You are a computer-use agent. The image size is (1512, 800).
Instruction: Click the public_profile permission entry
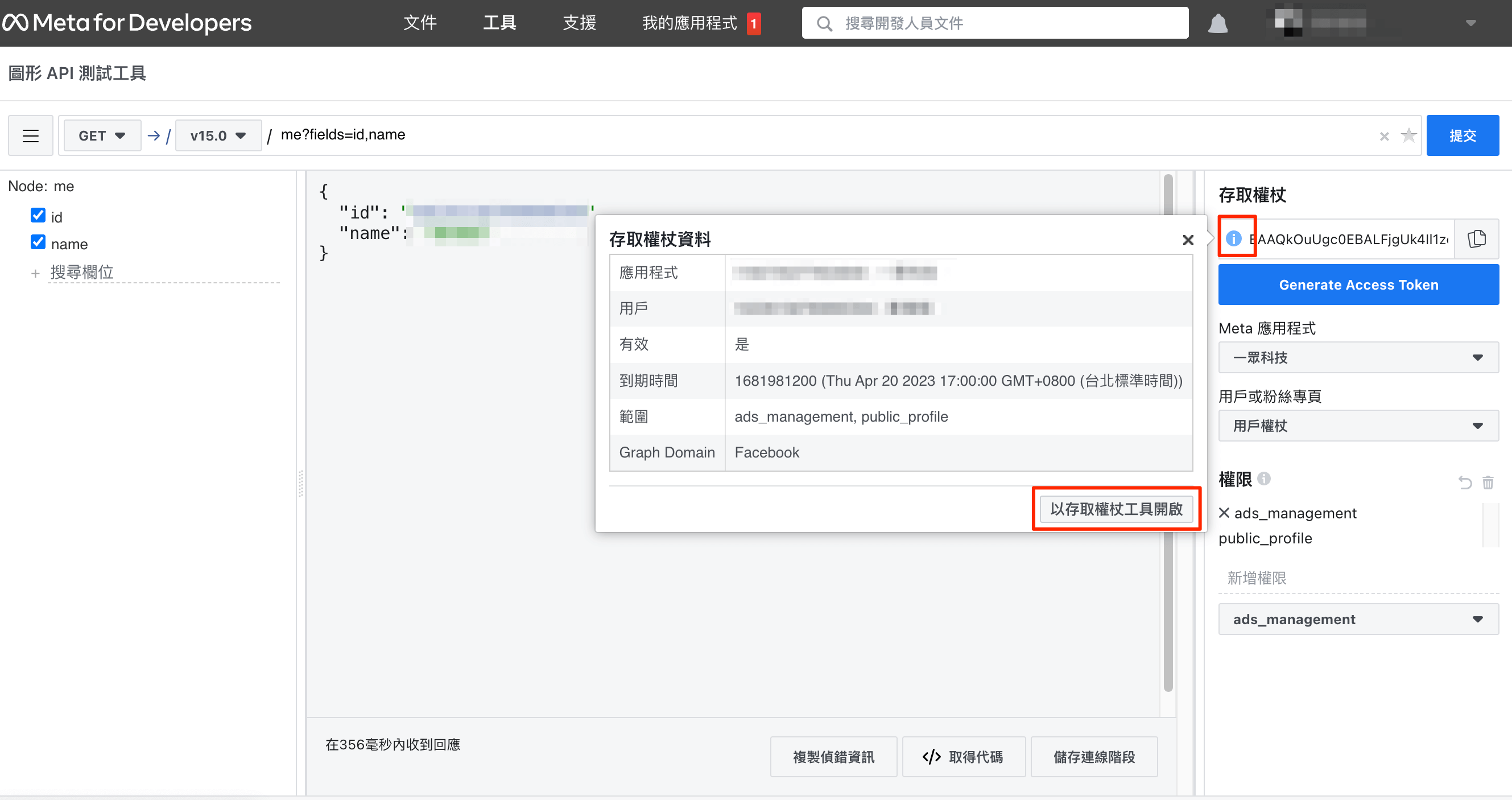pos(1265,538)
